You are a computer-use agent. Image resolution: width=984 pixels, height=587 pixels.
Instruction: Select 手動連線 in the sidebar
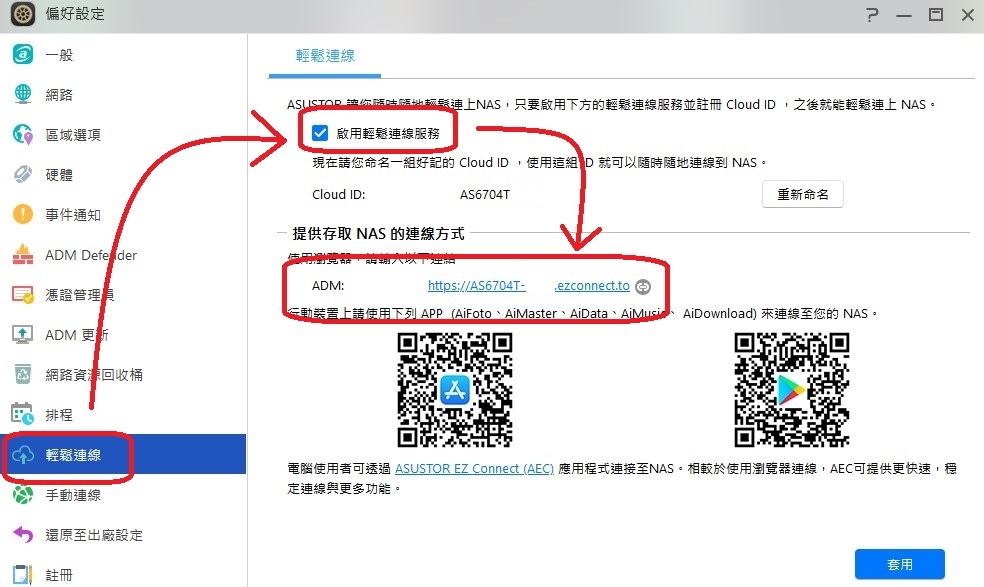(73, 495)
